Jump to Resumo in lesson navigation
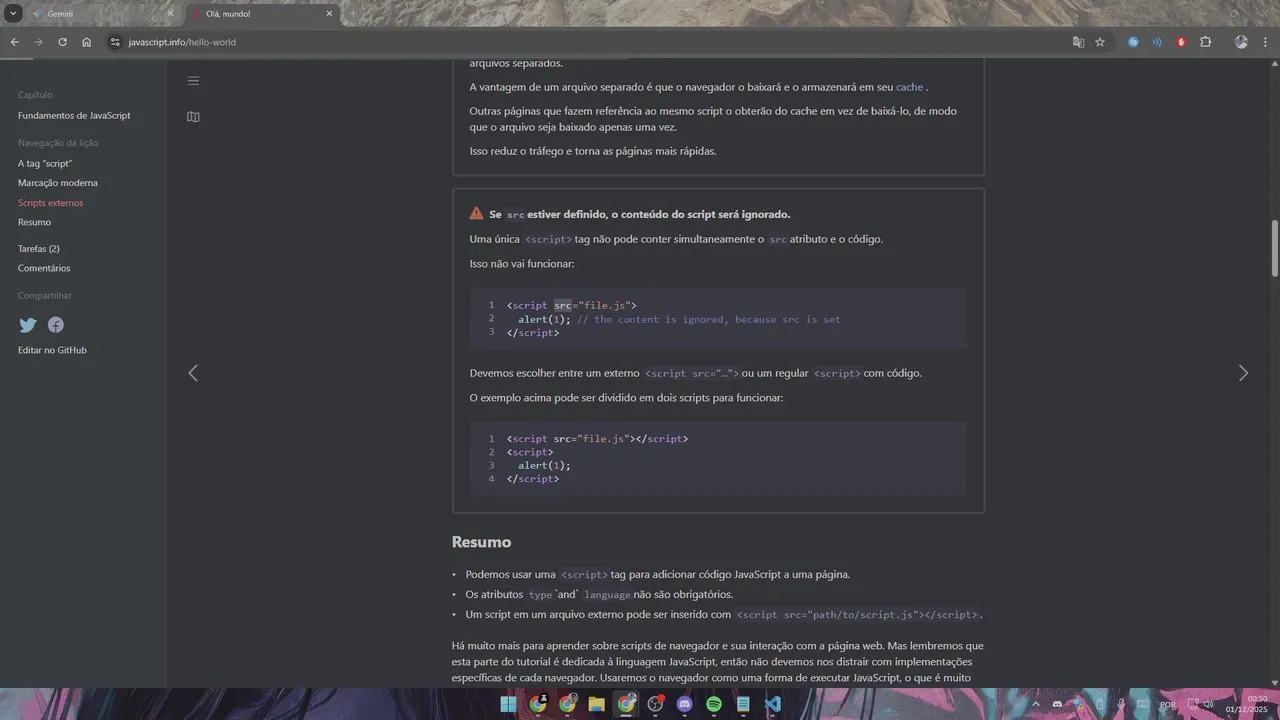Screen dimensions: 1280x720 coord(34,222)
